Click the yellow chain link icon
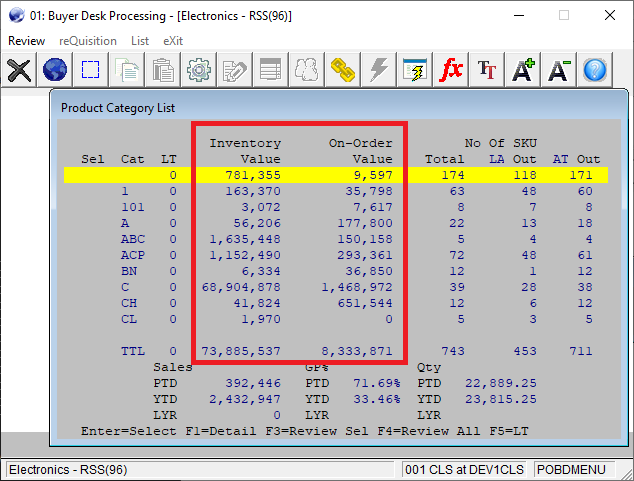Image resolution: width=634 pixels, height=481 pixels. [x=342, y=70]
